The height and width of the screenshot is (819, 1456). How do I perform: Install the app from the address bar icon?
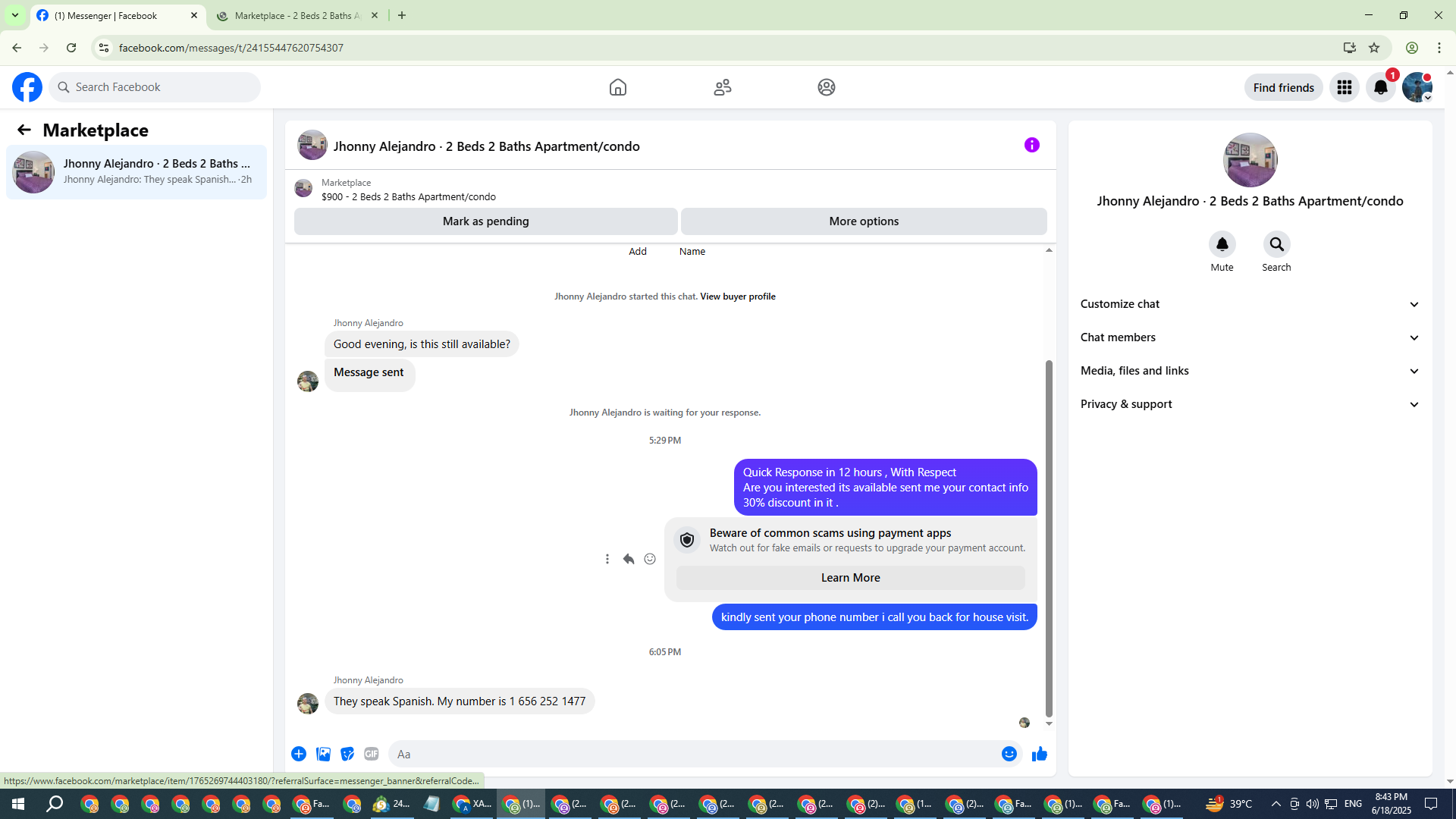pyautogui.click(x=1350, y=48)
